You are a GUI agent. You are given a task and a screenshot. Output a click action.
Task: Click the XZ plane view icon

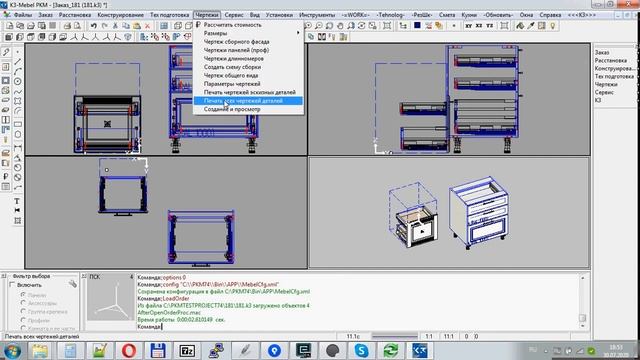click(479, 26)
